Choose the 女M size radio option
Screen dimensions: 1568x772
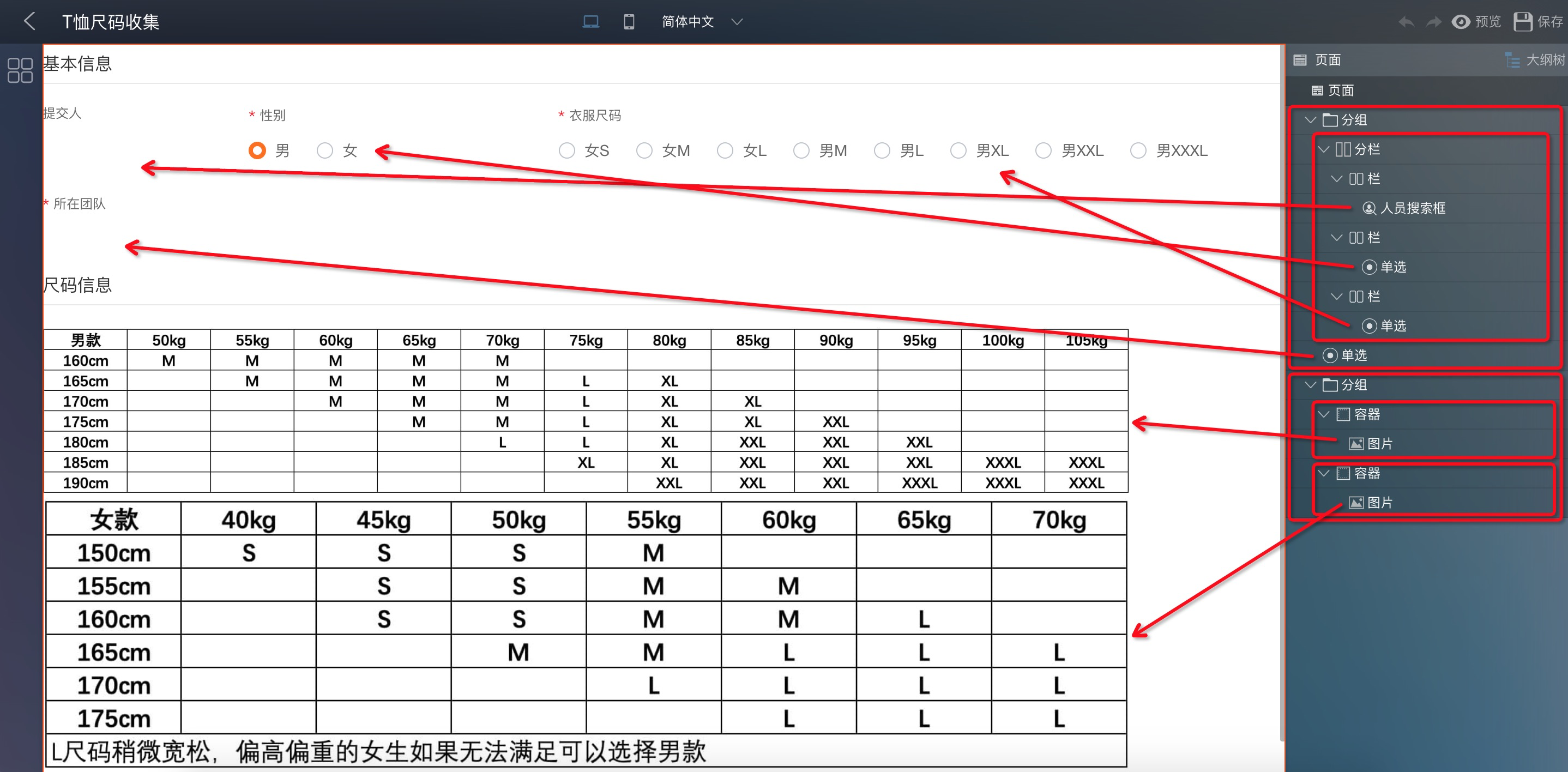point(644,150)
